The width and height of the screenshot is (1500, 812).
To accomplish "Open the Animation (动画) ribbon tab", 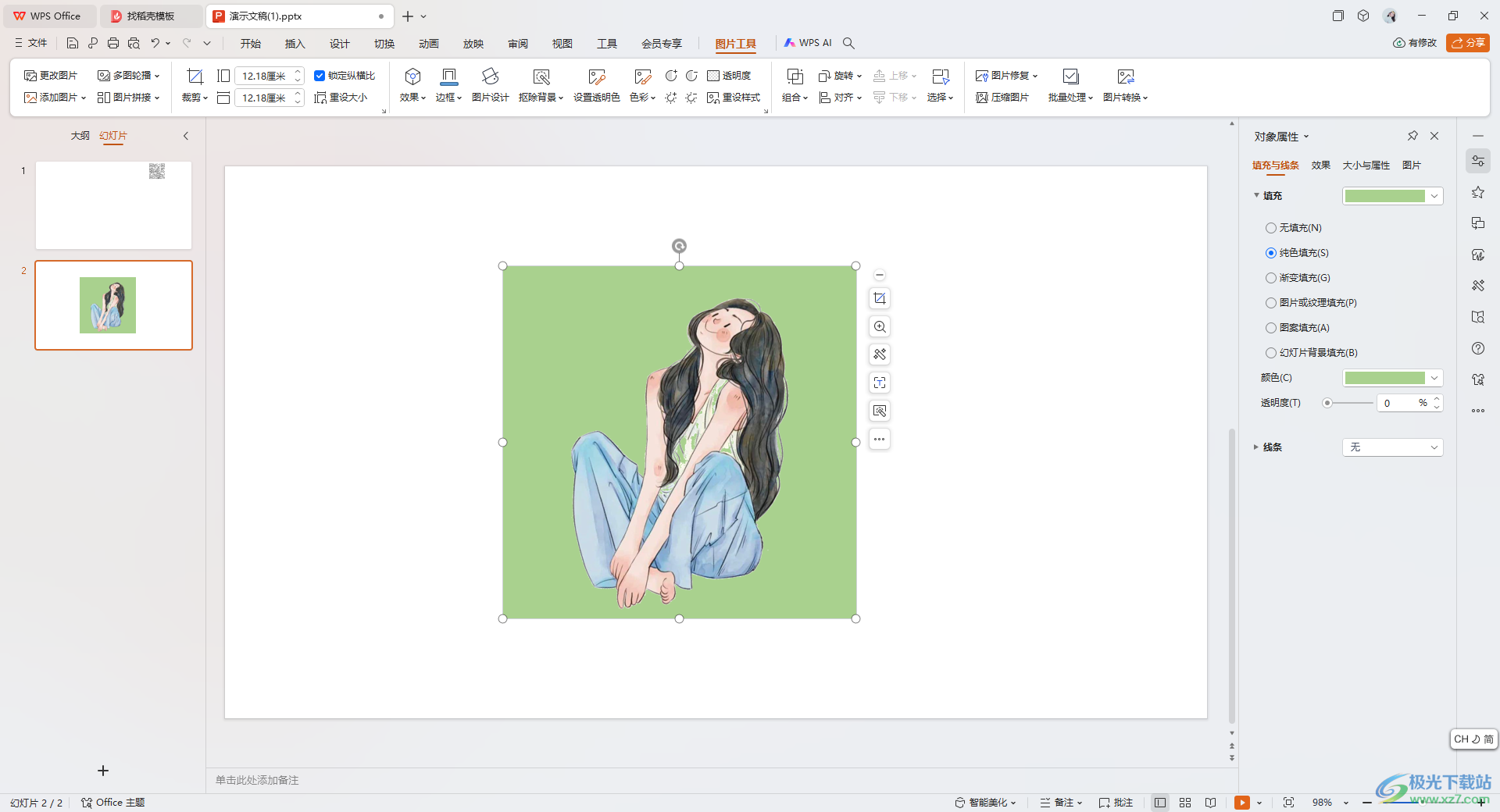I will tap(428, 44).
